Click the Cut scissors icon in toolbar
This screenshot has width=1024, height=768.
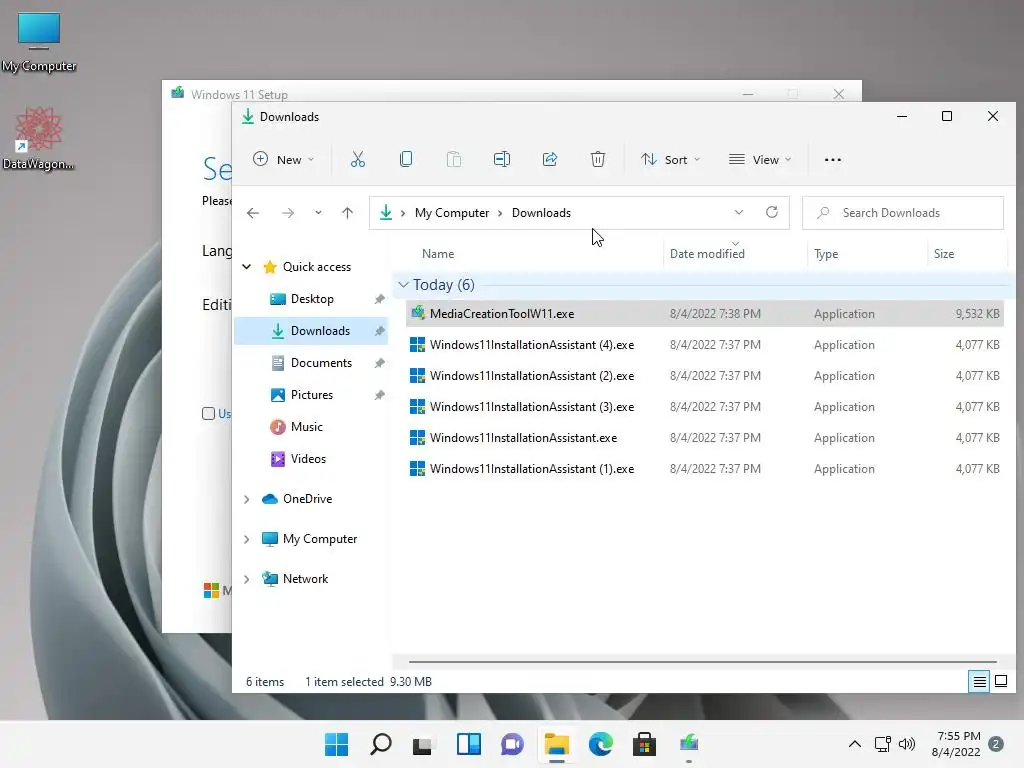click(357, 159)
